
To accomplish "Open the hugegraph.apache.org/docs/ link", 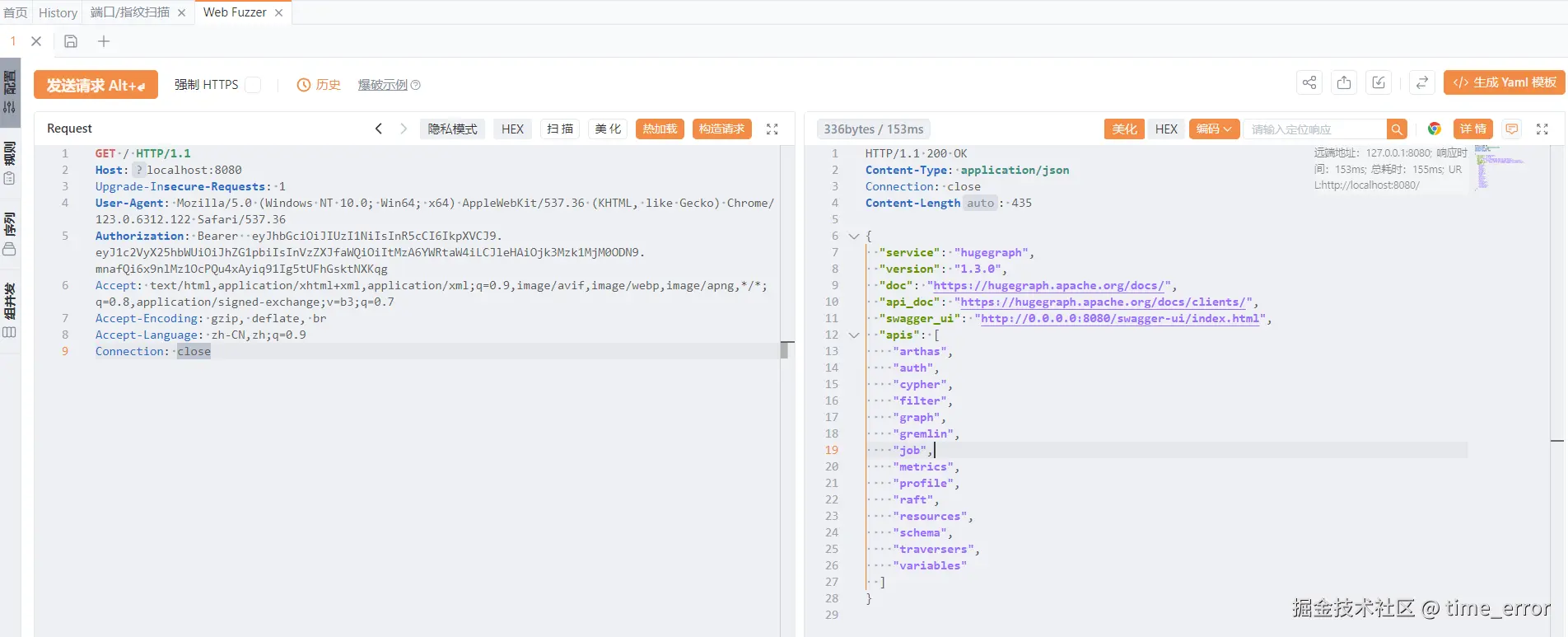I will coord(1048,285).
